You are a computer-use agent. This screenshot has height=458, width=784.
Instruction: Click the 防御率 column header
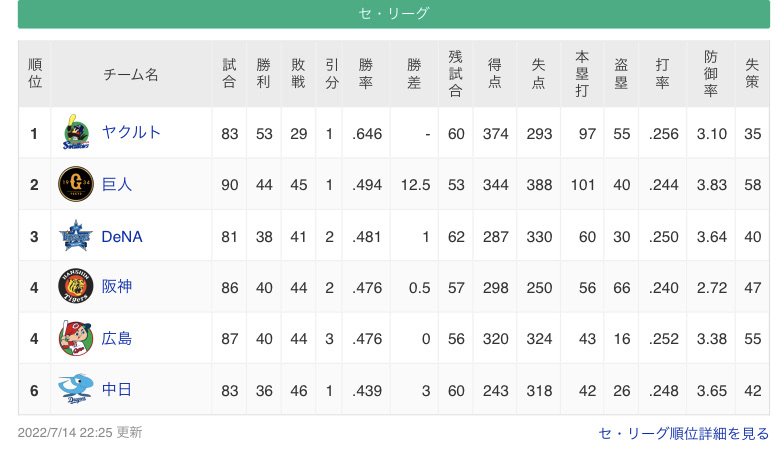[x=710, y=74]
